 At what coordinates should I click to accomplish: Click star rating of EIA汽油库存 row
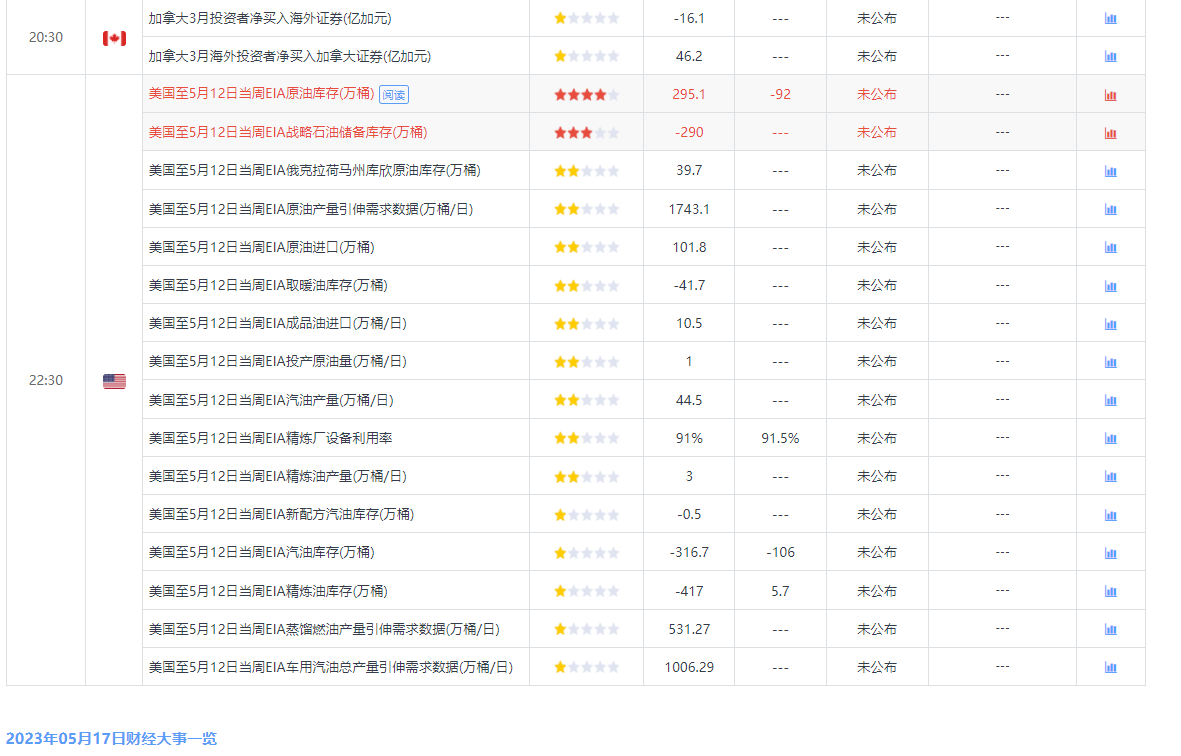click(x=586, y=553)
